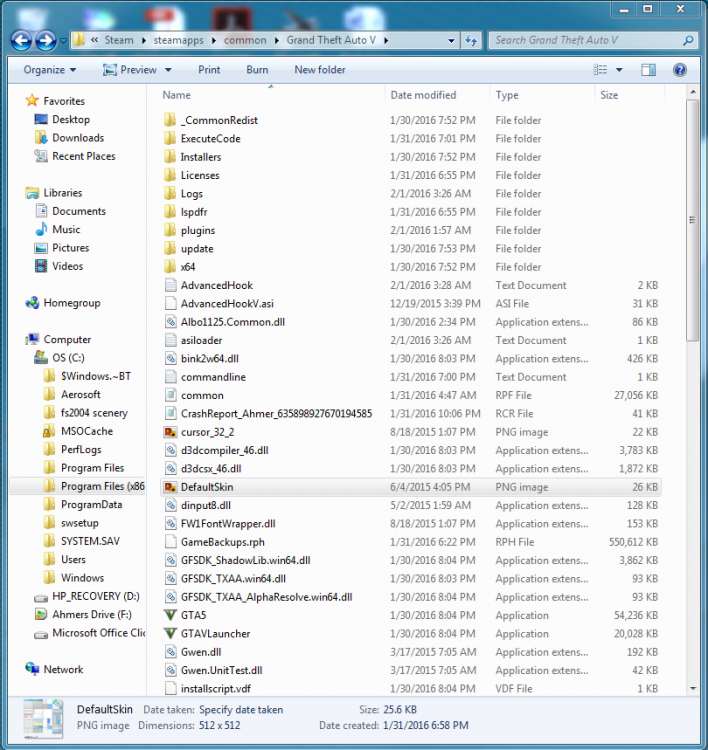The image size is (708, 750).
Task: Click the Homegroup icon in sidebar
Action: click(32, 303)
